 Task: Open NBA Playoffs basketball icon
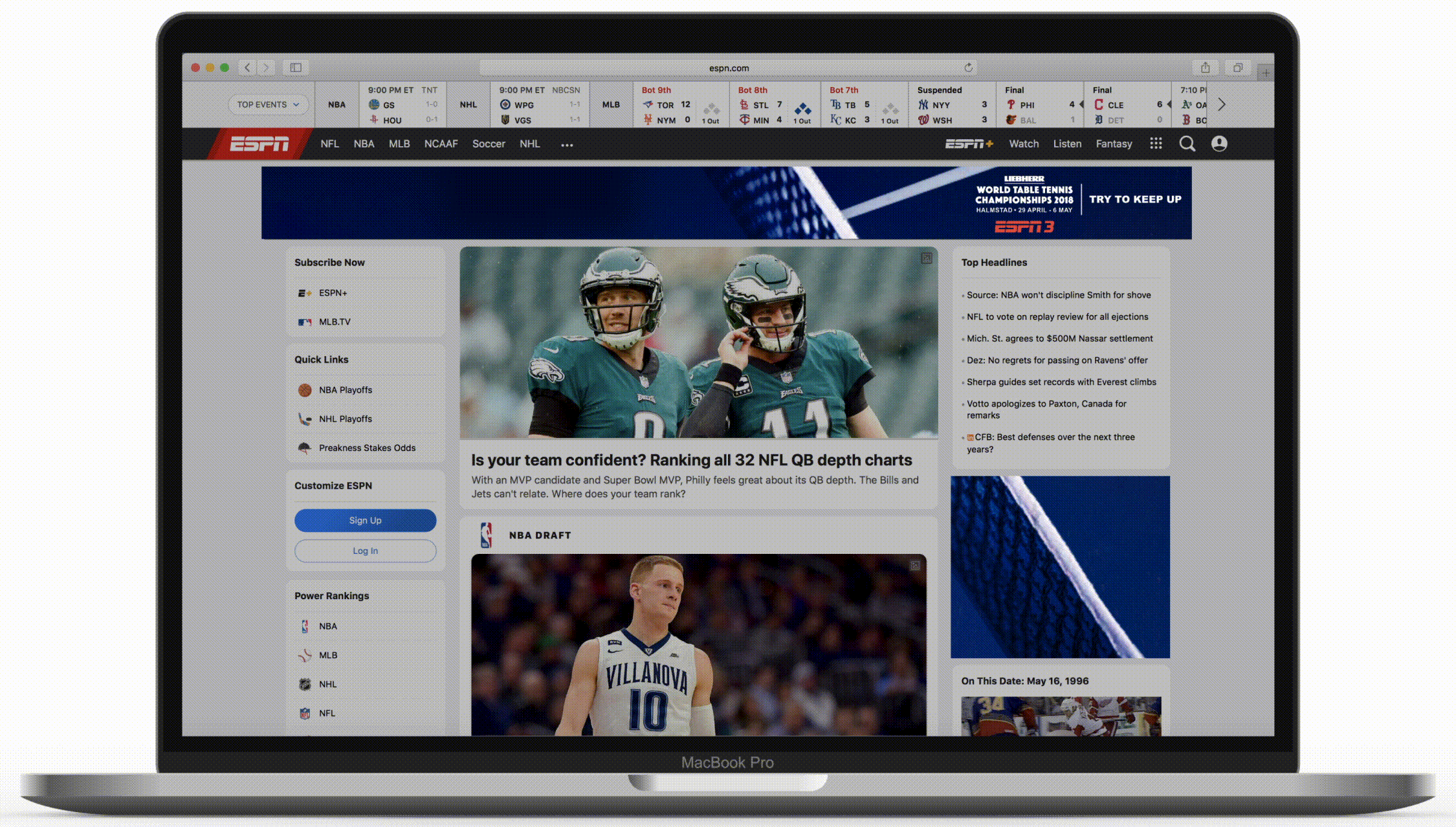304,390
